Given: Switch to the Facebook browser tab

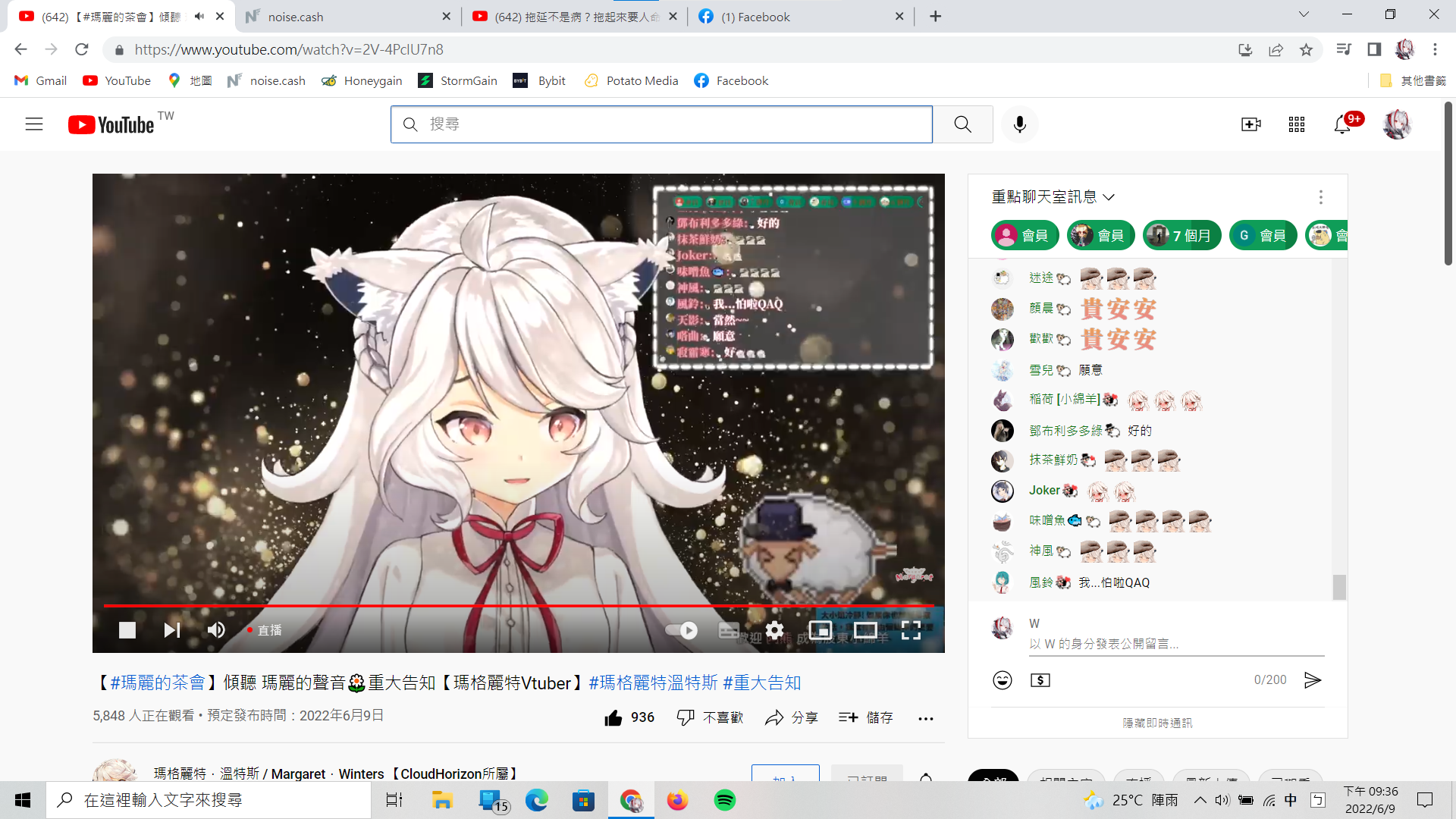Looking at the screenshot, I should (800, 17).
